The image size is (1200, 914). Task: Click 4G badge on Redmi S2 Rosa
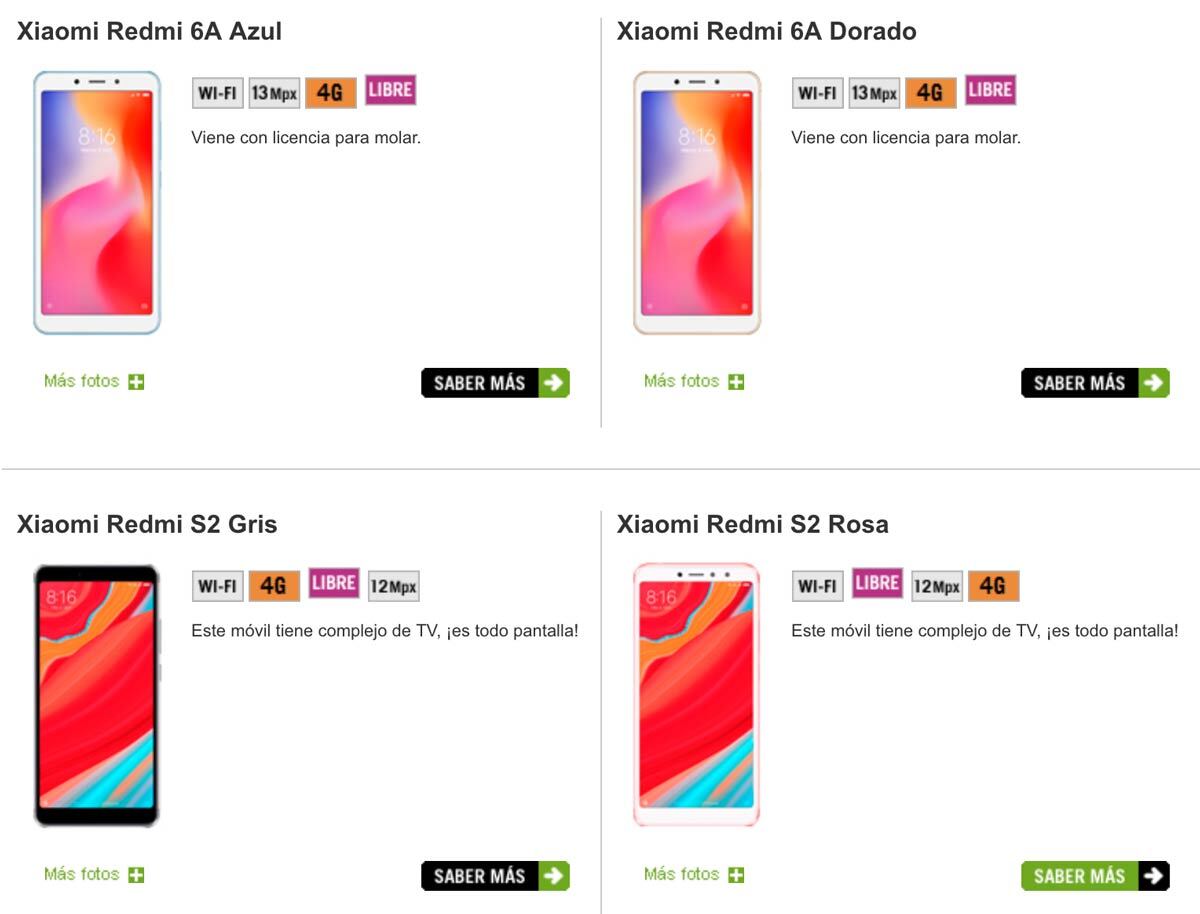pyautogui.click(x=993, y=586)
